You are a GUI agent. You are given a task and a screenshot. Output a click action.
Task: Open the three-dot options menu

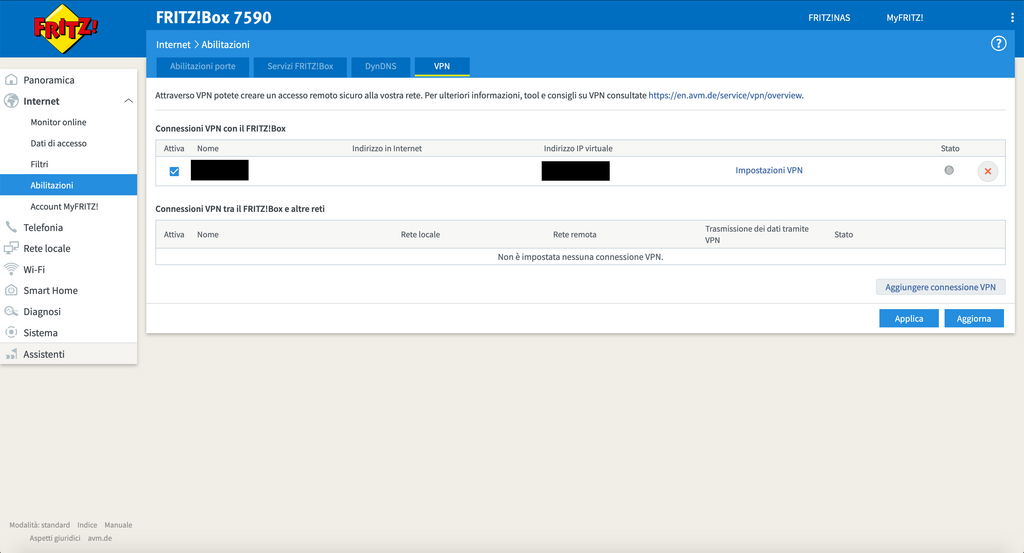click(x=1012, y=18)
